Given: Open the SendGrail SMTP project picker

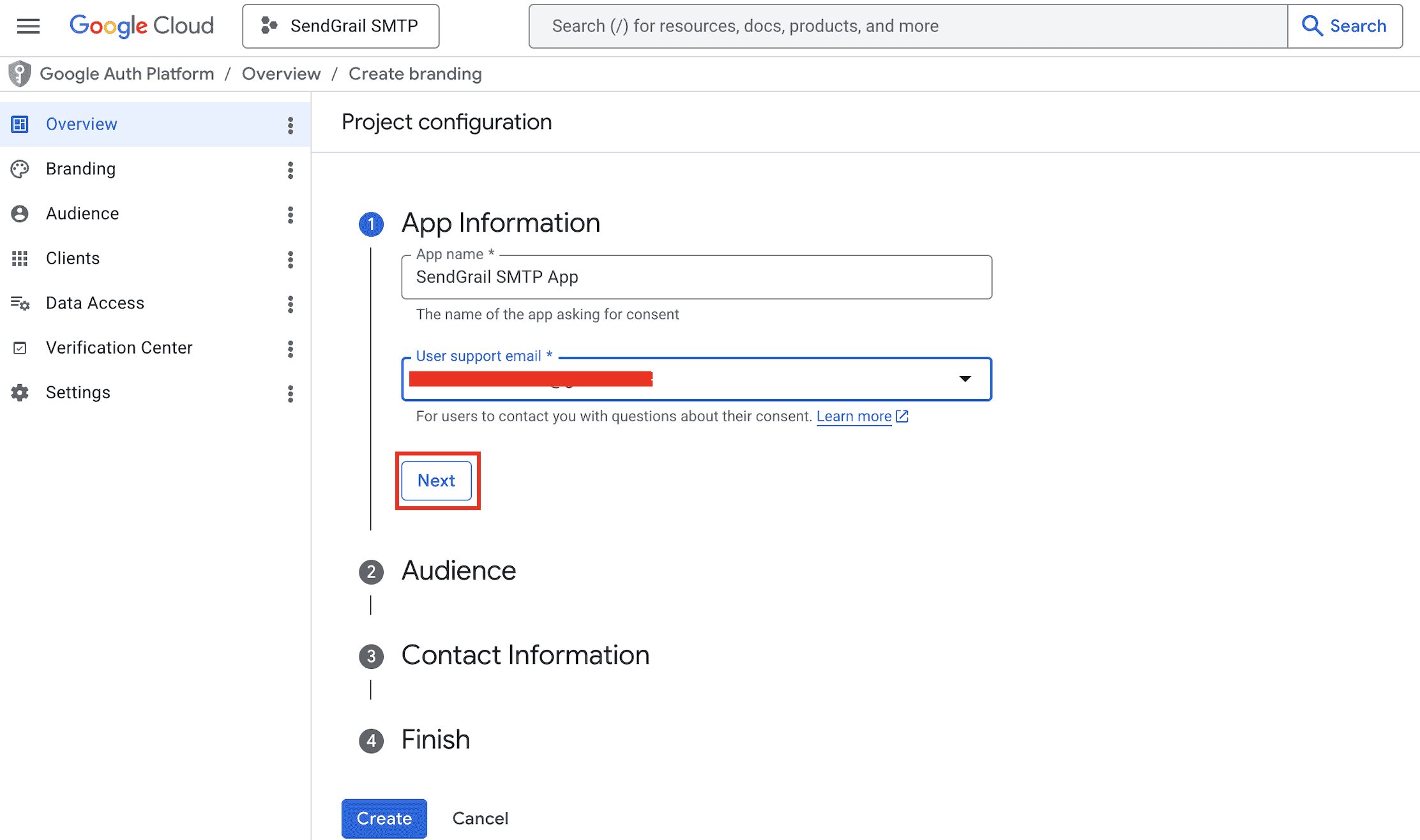Looking at the screenshot, I should [340, 26].
